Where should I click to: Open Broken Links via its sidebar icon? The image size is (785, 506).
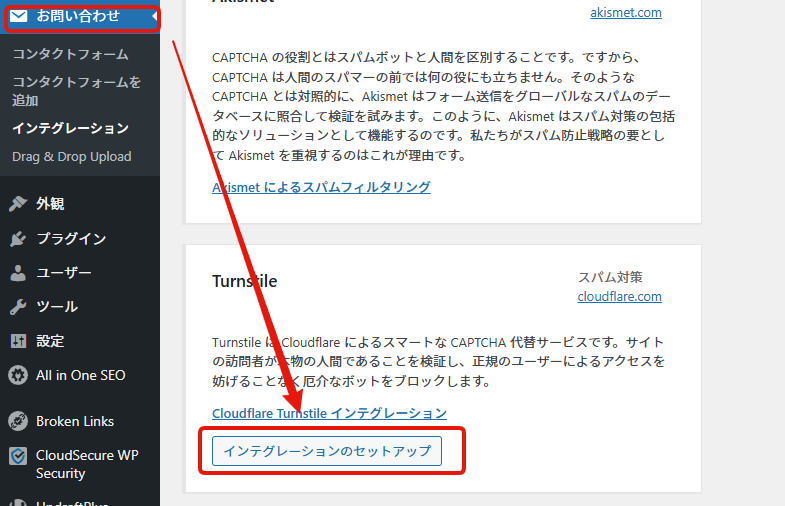[x=18, y=421]
